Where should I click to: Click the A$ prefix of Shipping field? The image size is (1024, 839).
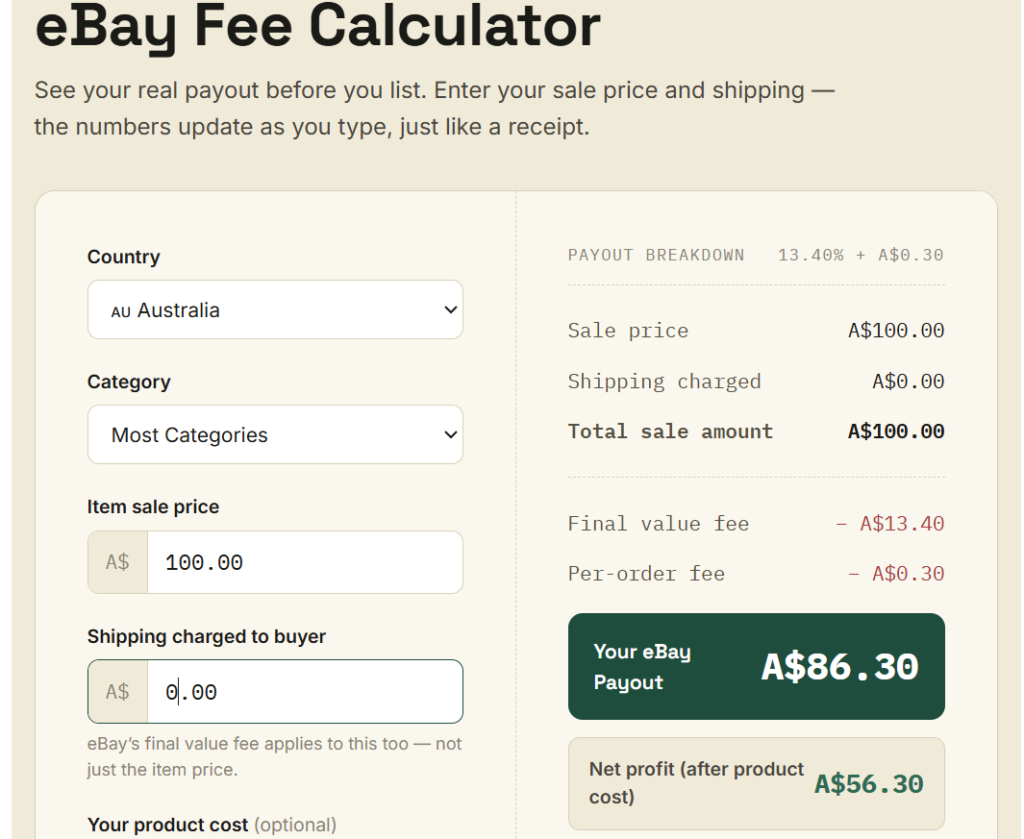tap(118, 691)
